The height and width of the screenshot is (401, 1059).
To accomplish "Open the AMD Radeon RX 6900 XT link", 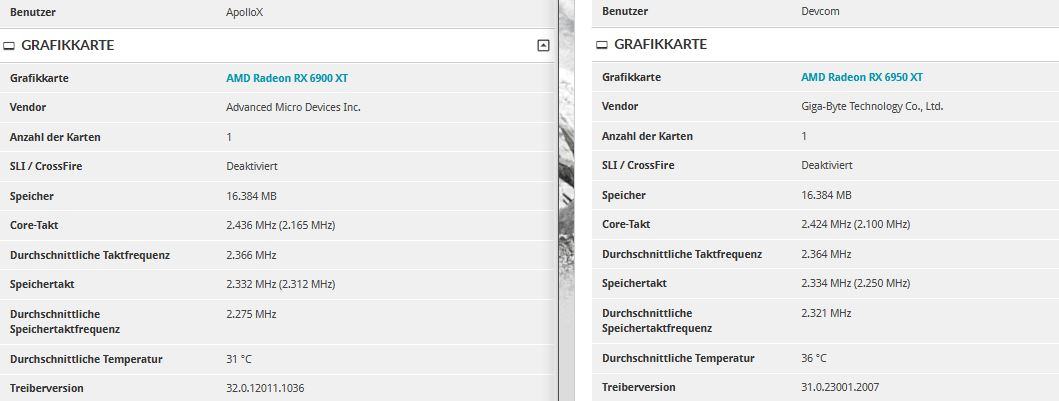I will click(287, 78).
